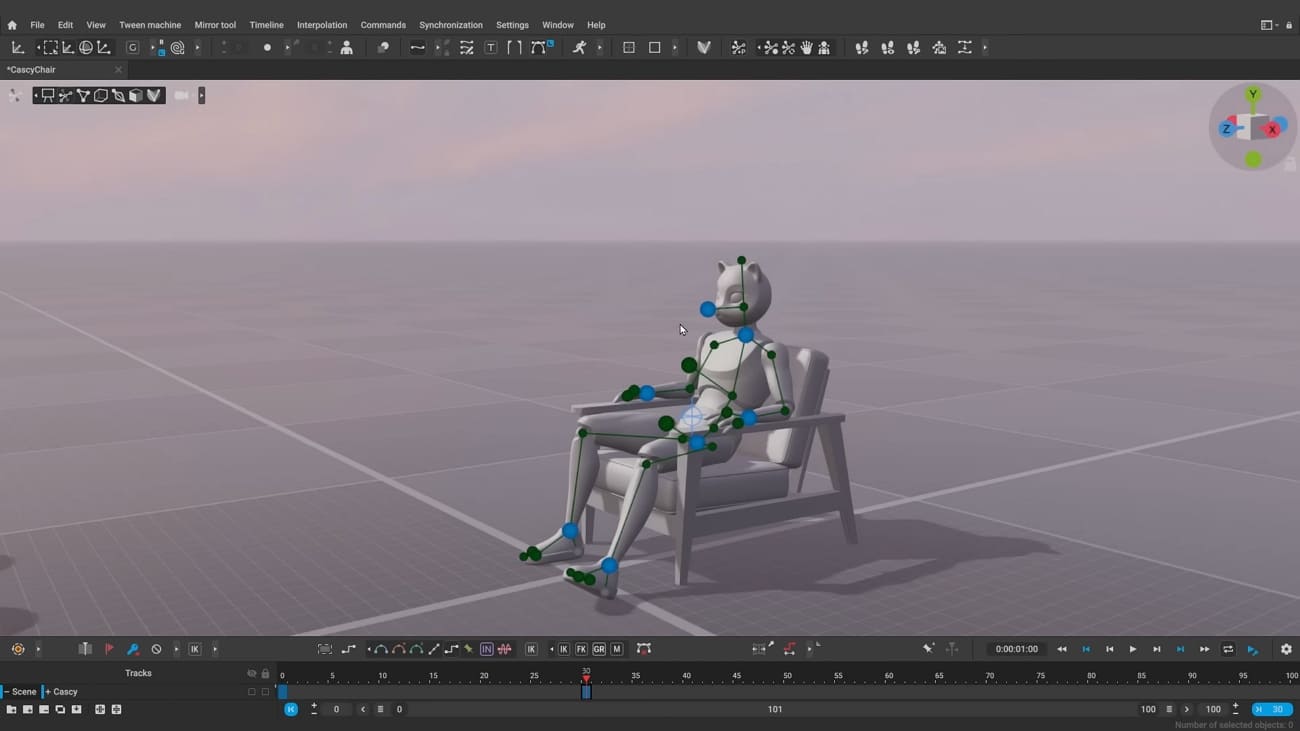Select the rectangle selection tool
The width and height of the screenshot is (1300, 731).
[x=50, y=47]
